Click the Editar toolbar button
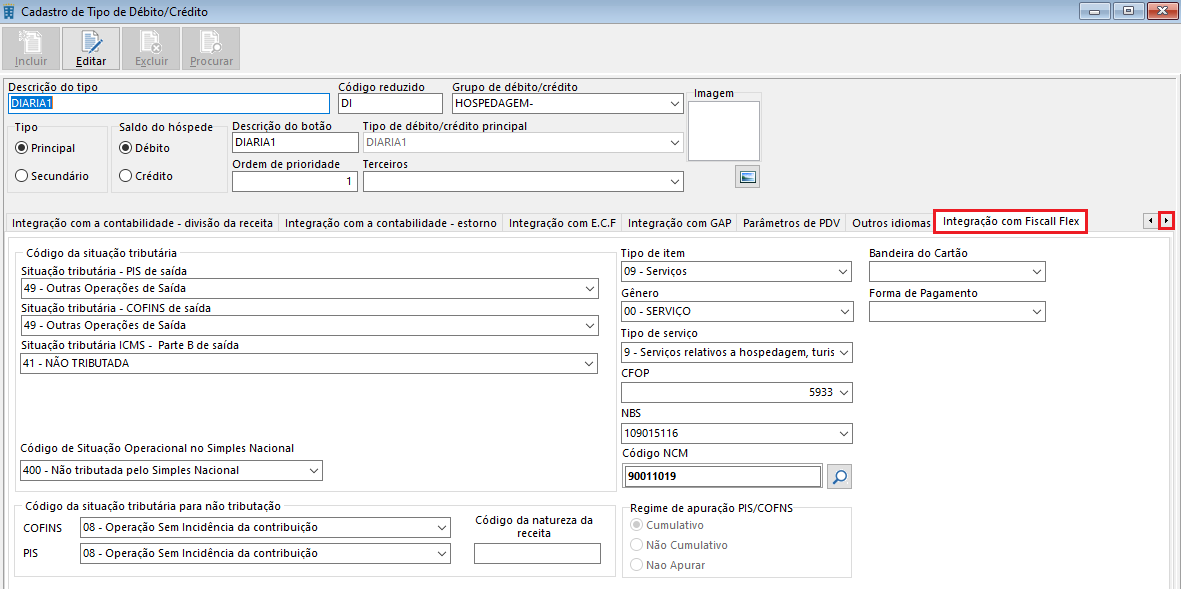The height and width of the screenshot is (589, 1181). tap(90, 49)
